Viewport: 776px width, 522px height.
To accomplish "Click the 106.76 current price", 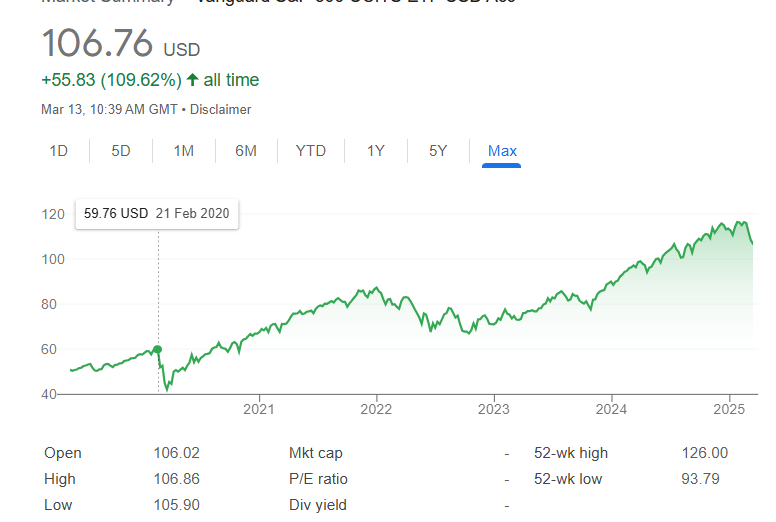I will (x=97, y=43).
